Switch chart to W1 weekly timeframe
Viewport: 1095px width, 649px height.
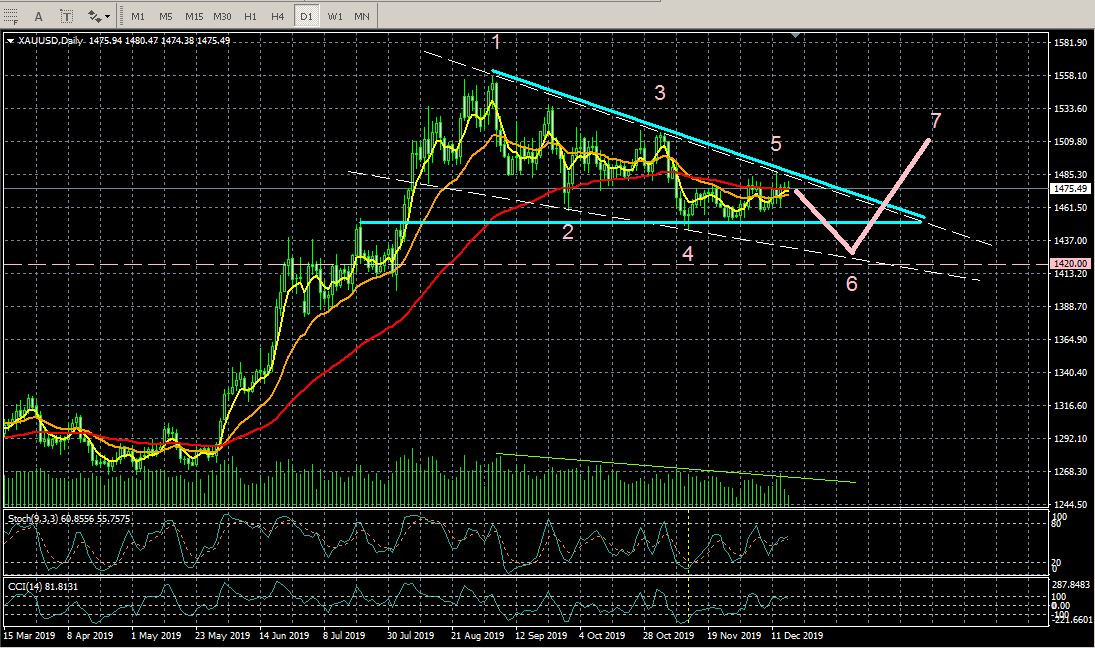point(335,16)
